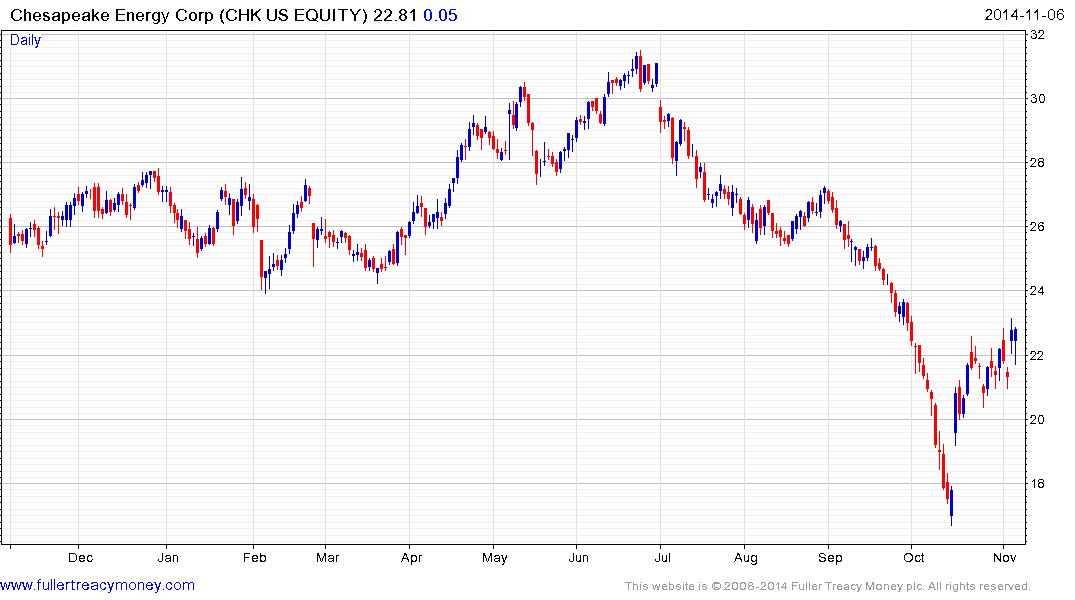Viewport: 1075px width, 600px height.
Task: Click the Nov label on the time axis
Action: 1005,557
